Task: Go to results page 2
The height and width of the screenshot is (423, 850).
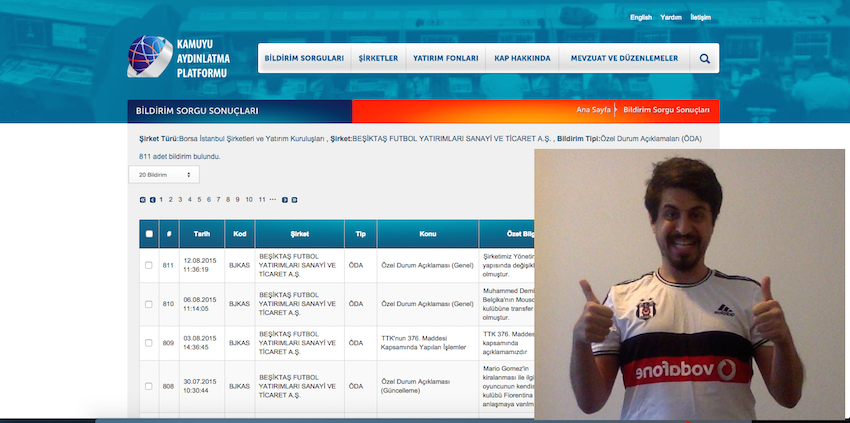Action: (x=170, y=200)
